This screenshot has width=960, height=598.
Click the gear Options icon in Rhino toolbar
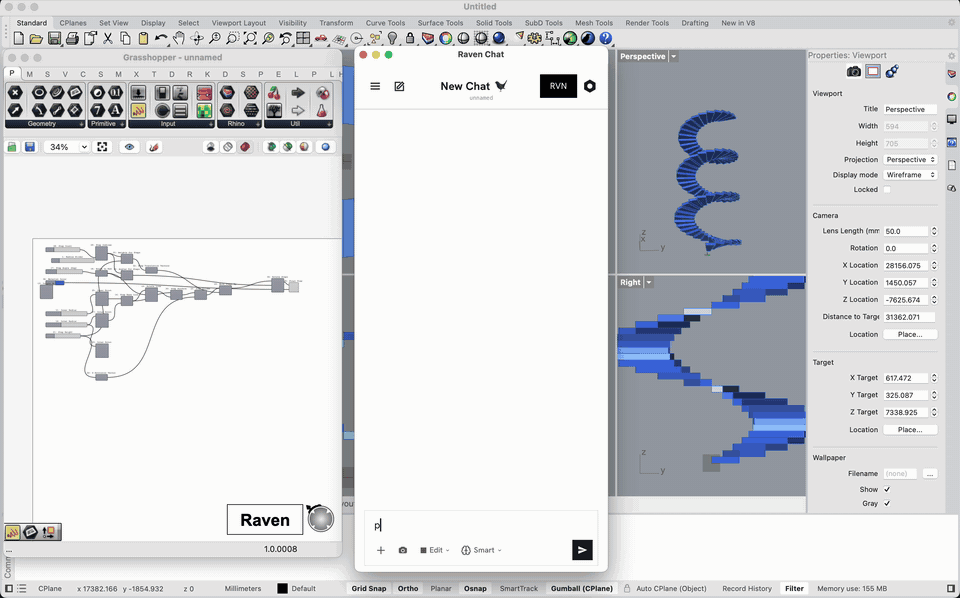click(x=534, y=39)
